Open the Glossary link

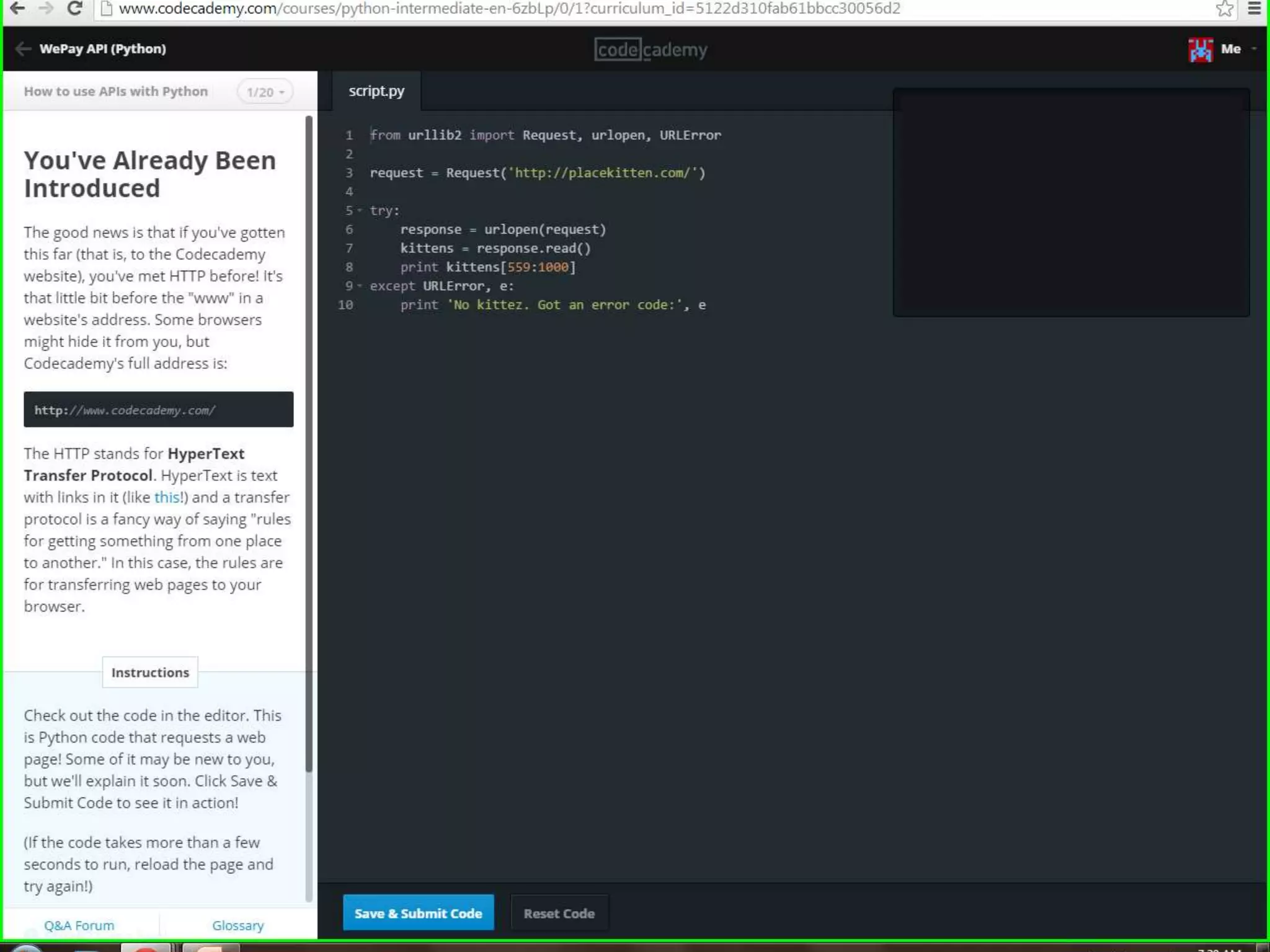238,925
